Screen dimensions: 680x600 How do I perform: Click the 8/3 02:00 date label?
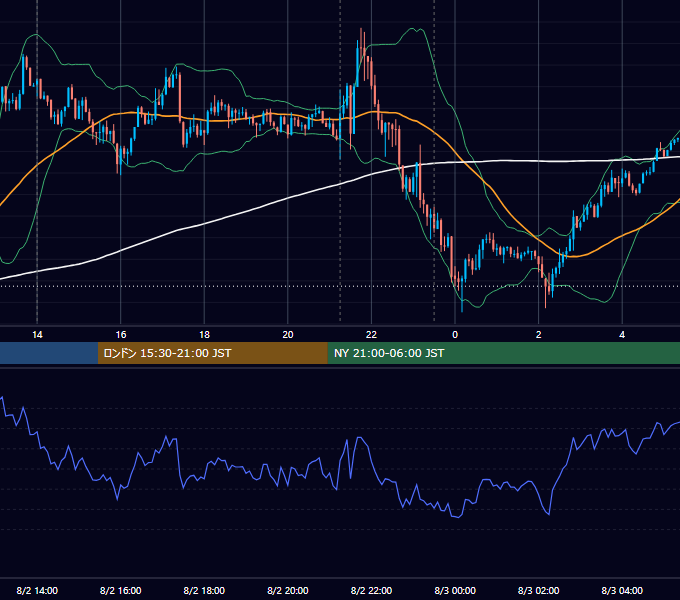(539, 590)
